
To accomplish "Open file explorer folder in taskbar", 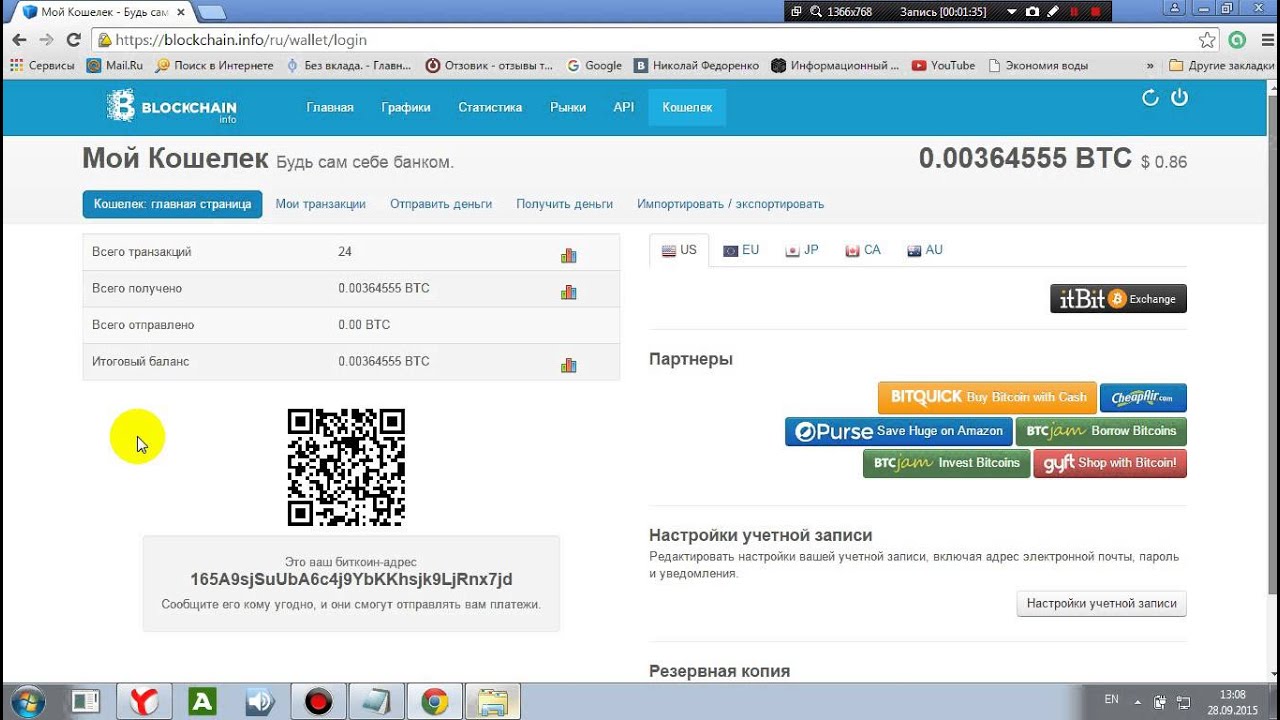I will [x=492, y=701].
